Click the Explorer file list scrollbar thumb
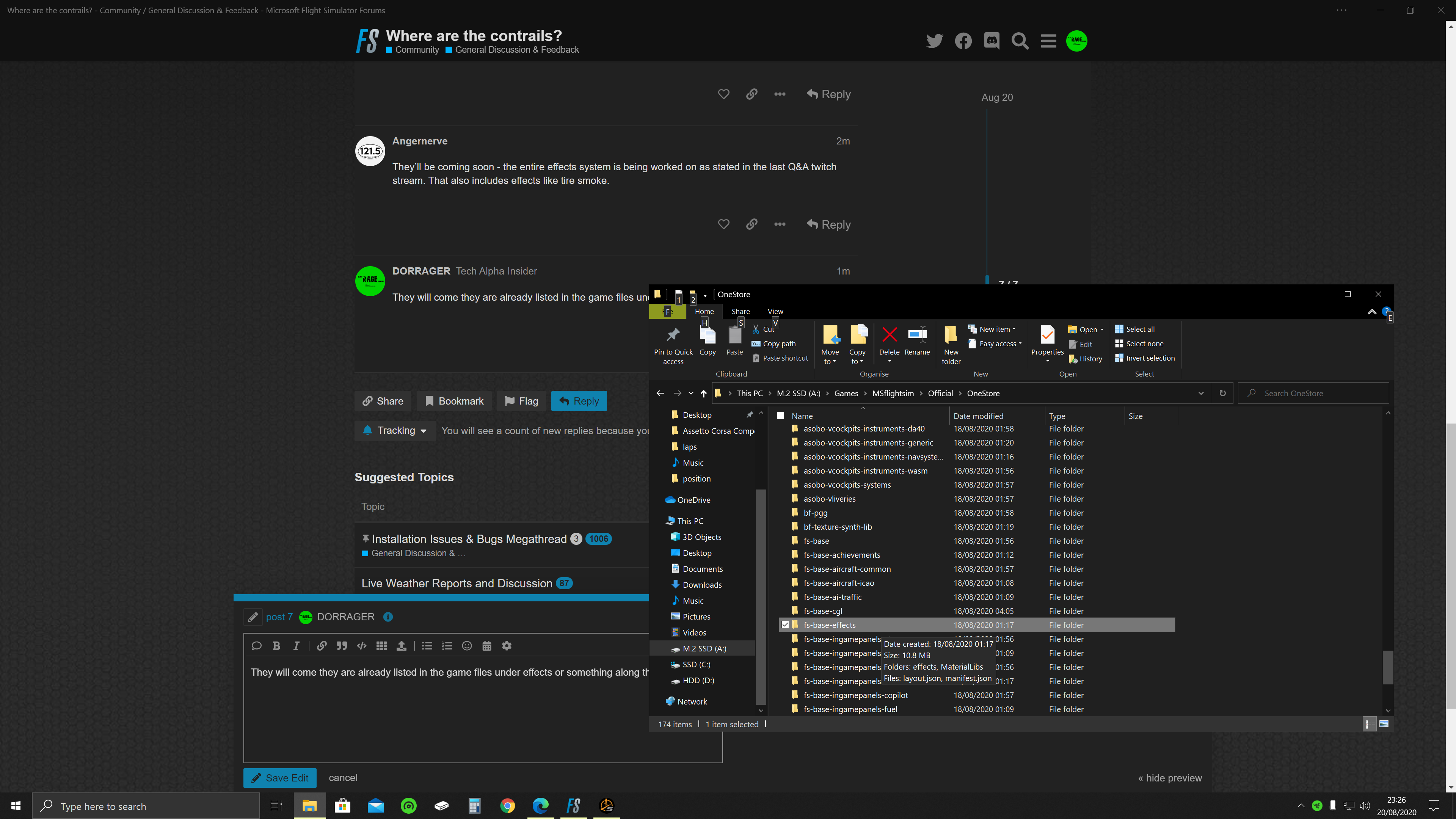1456x819 pixels. pos(1388,667)
